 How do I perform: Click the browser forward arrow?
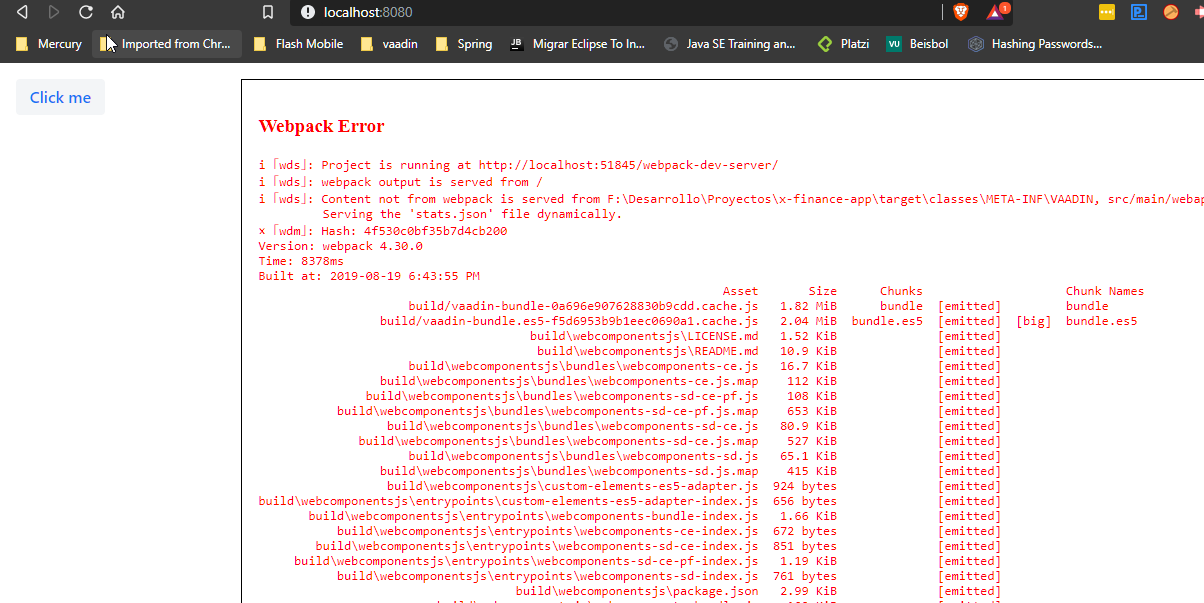pyautogui.click(x=54, y=12)
